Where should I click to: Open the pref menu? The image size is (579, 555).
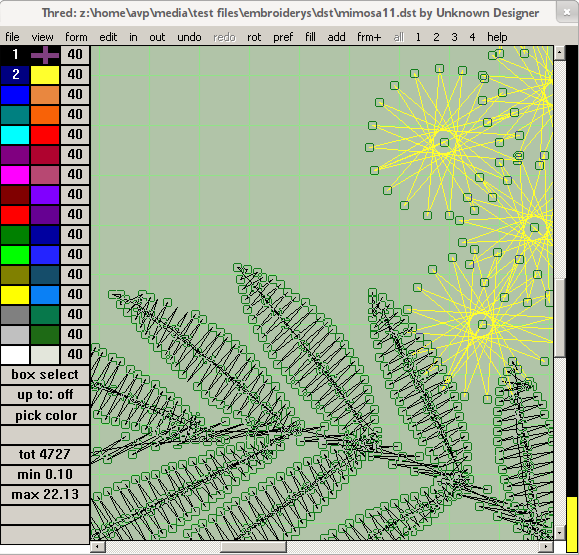[x=283, y=37]
